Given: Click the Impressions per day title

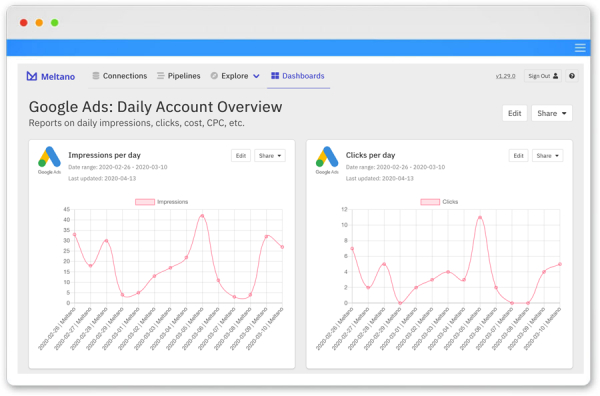Looking at the screenshot, I should [104, 155].
